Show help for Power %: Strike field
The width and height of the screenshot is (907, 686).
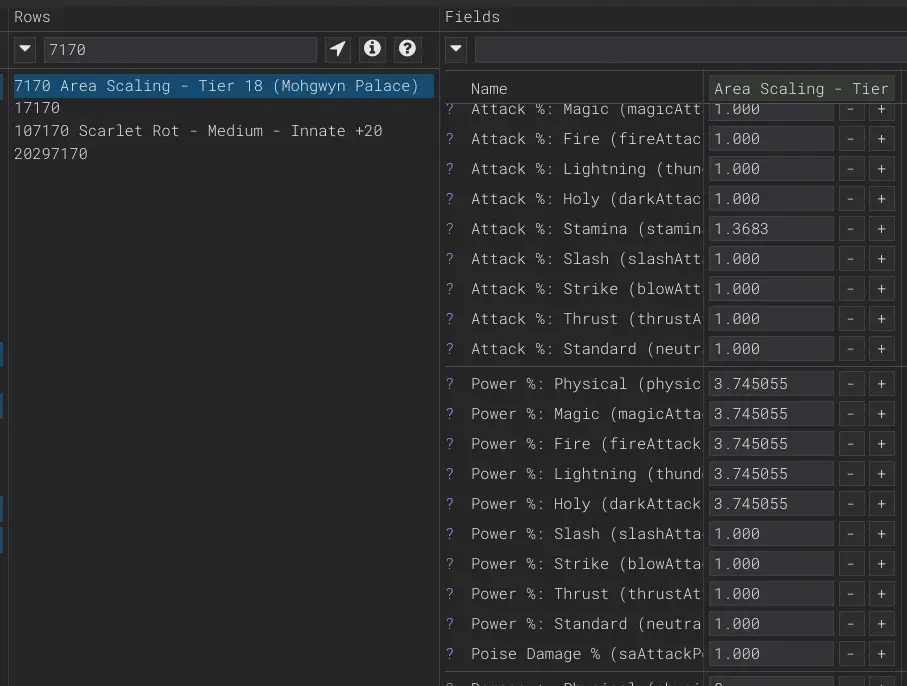[450, 564]
